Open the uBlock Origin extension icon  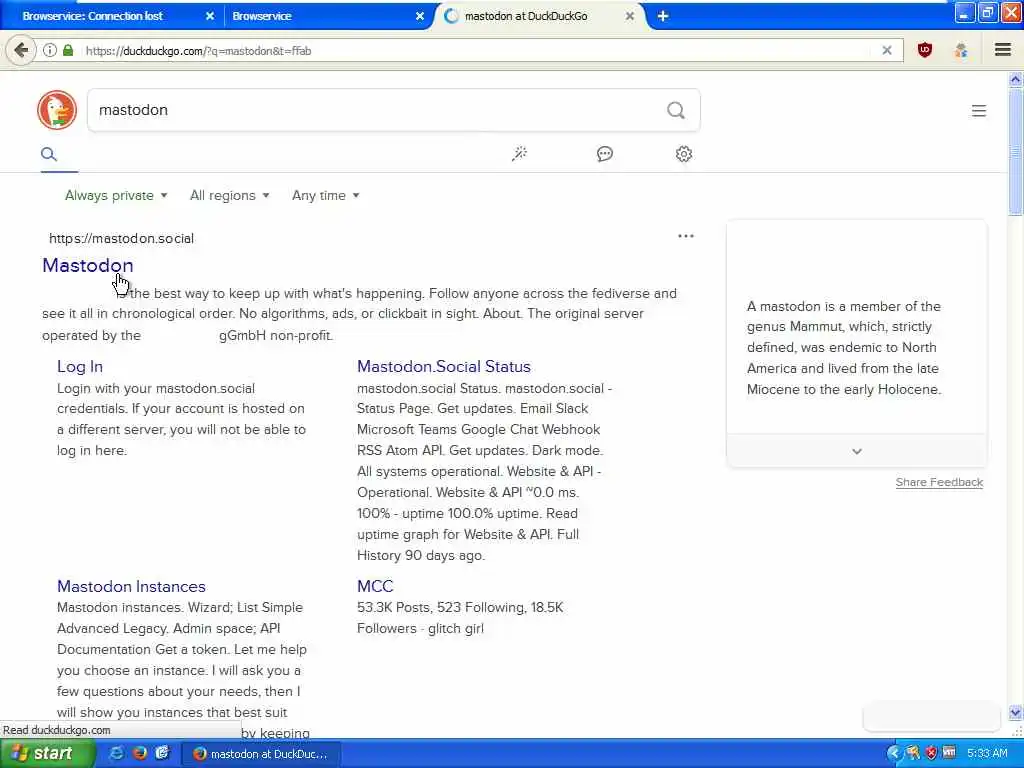(x=924, y=50)
